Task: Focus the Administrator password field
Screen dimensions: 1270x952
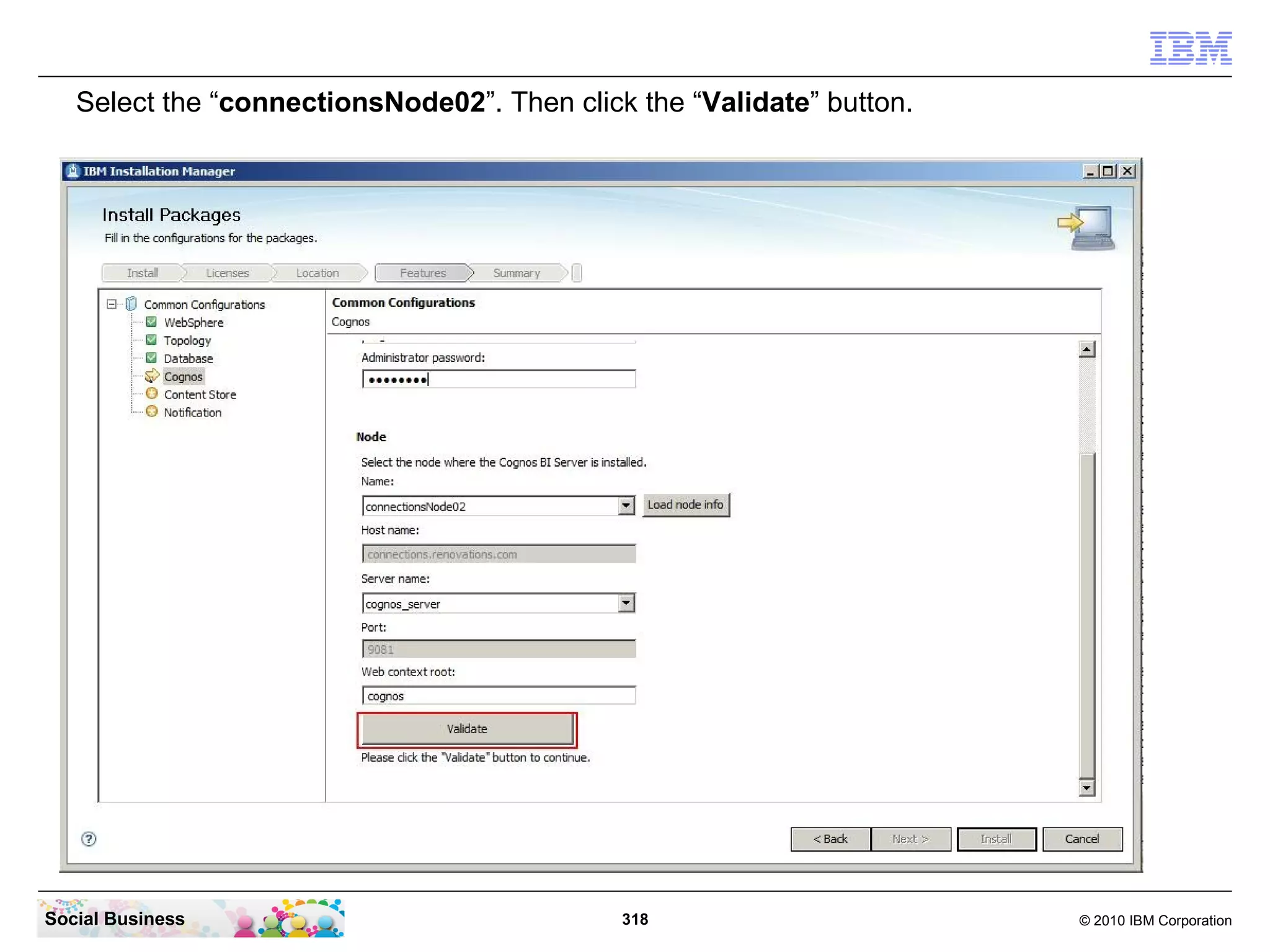Action: pos(499,379)
